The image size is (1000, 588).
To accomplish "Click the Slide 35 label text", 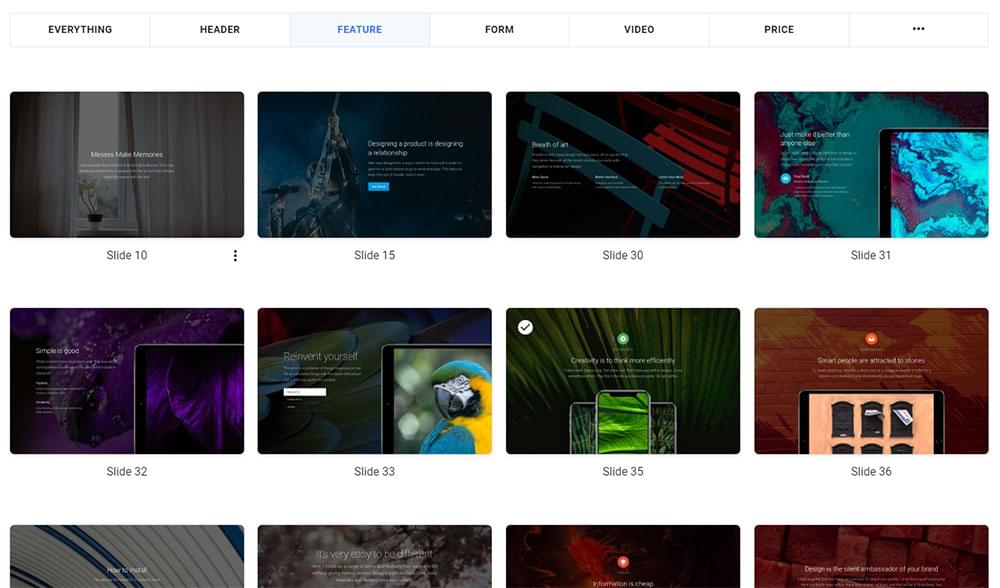I will (623, 472).
